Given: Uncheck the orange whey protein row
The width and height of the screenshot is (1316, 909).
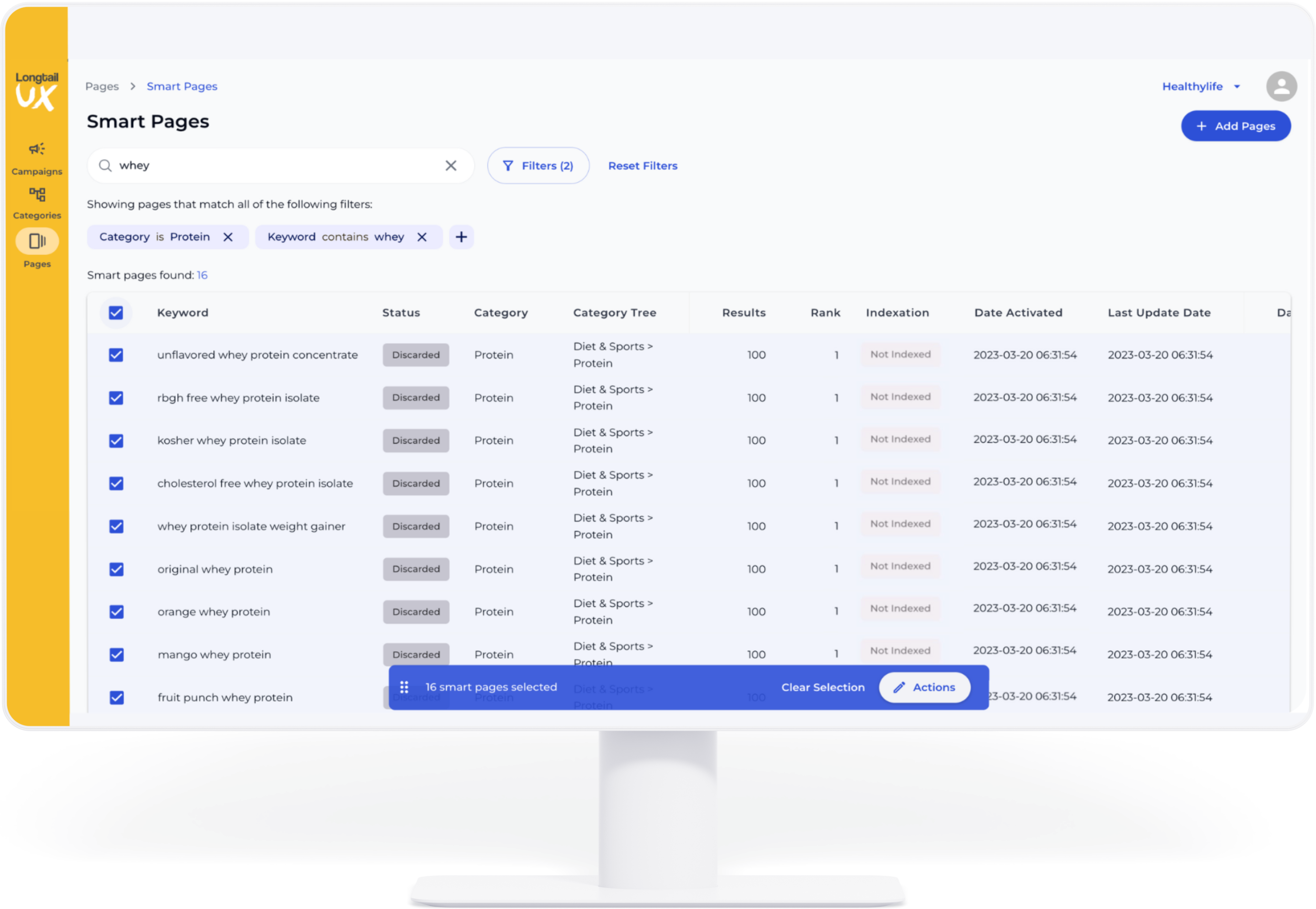Looking at the screenshot, I should (x=116, y=612).
